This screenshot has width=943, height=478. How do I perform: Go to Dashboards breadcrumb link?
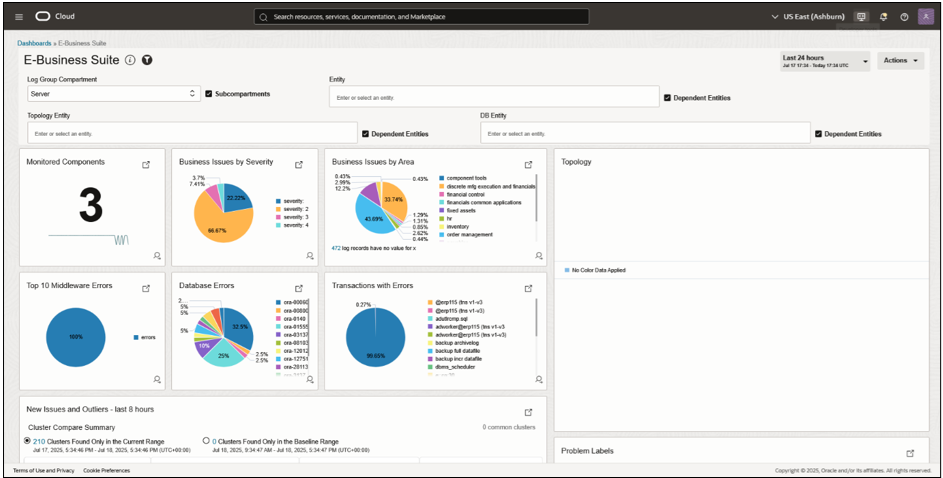pyautogui.click(x=34, y=43)
